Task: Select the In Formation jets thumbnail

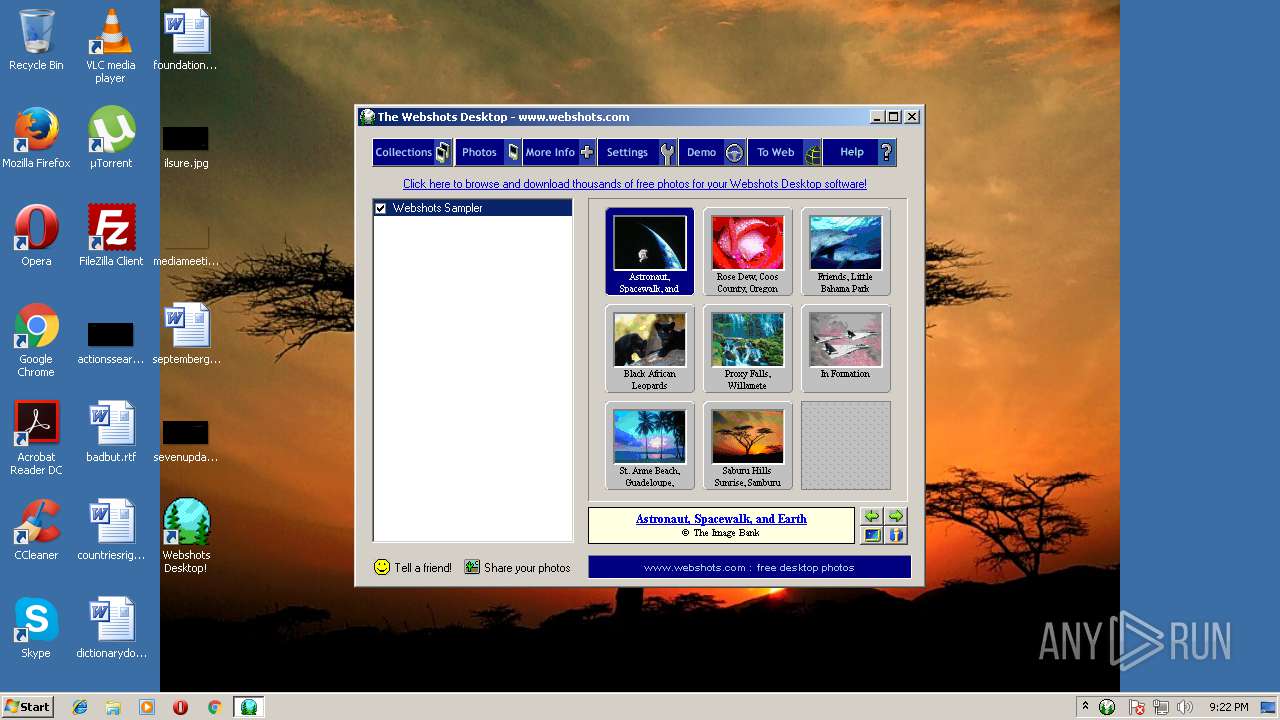Action: pyautogui.click(x=845, y=348)
